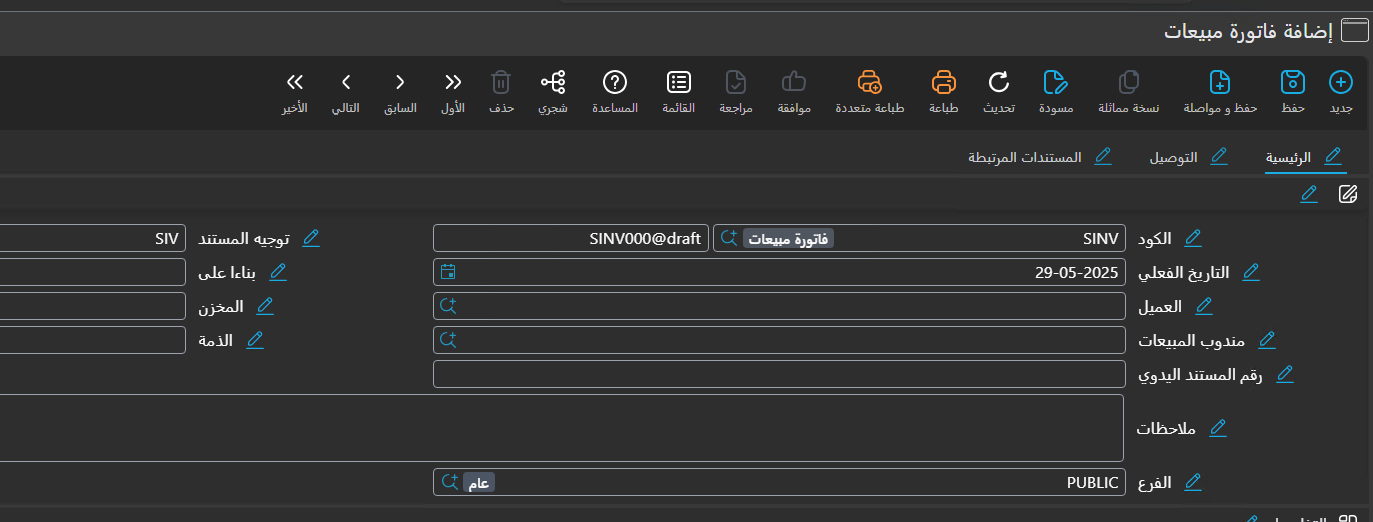Open lookup search in مندوب المبيعات field
The image size is (1373, 522).
tap(448, 339)
